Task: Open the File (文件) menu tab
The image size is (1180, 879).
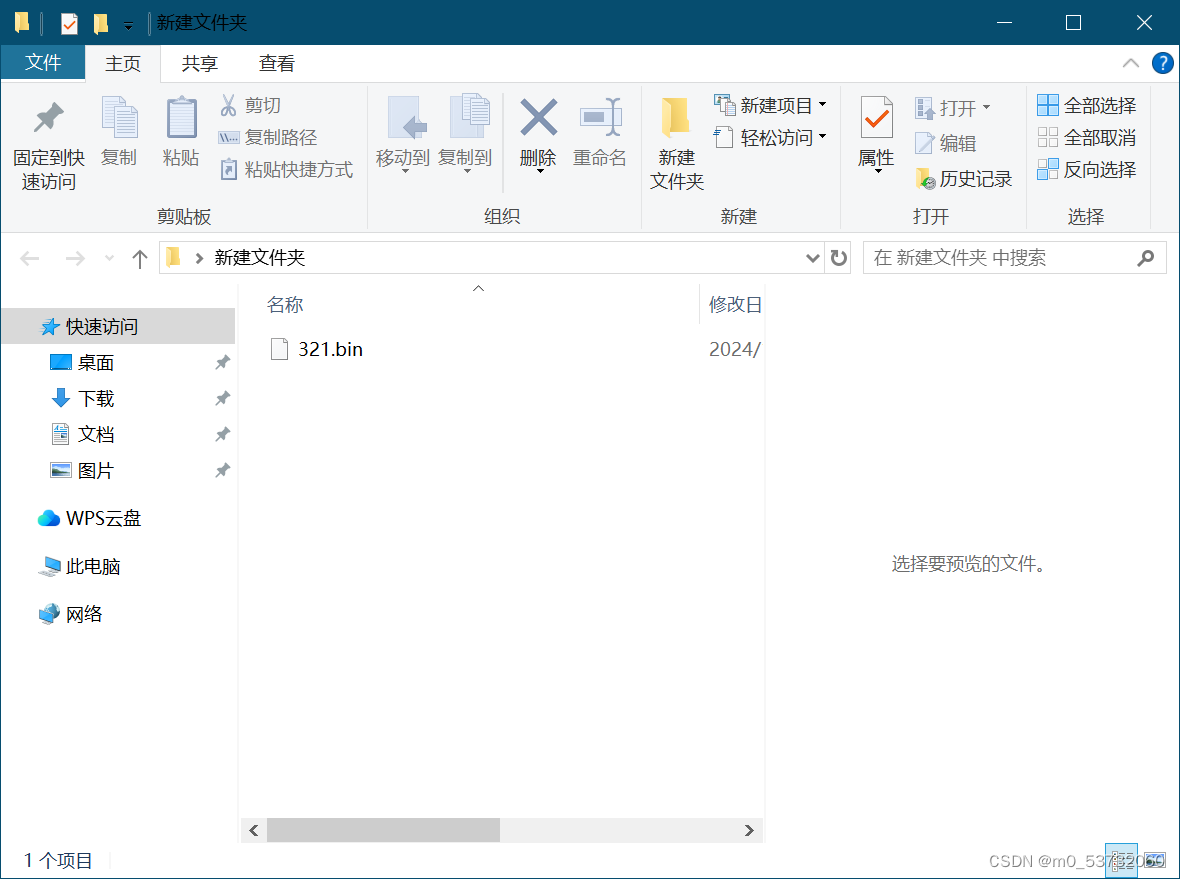Action: coord(43,62)
